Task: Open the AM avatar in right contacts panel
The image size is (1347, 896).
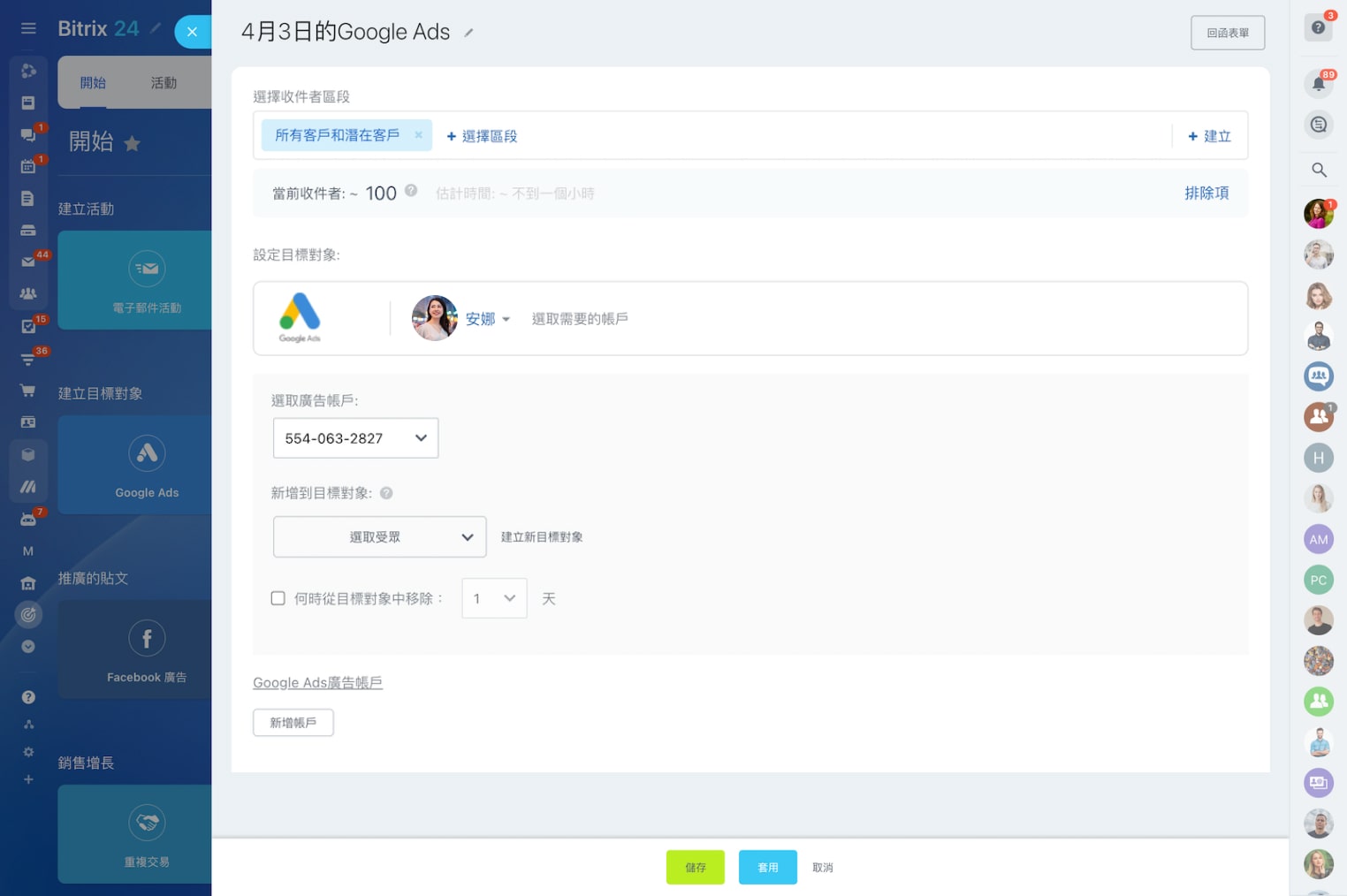Action: click(1319, 539)
